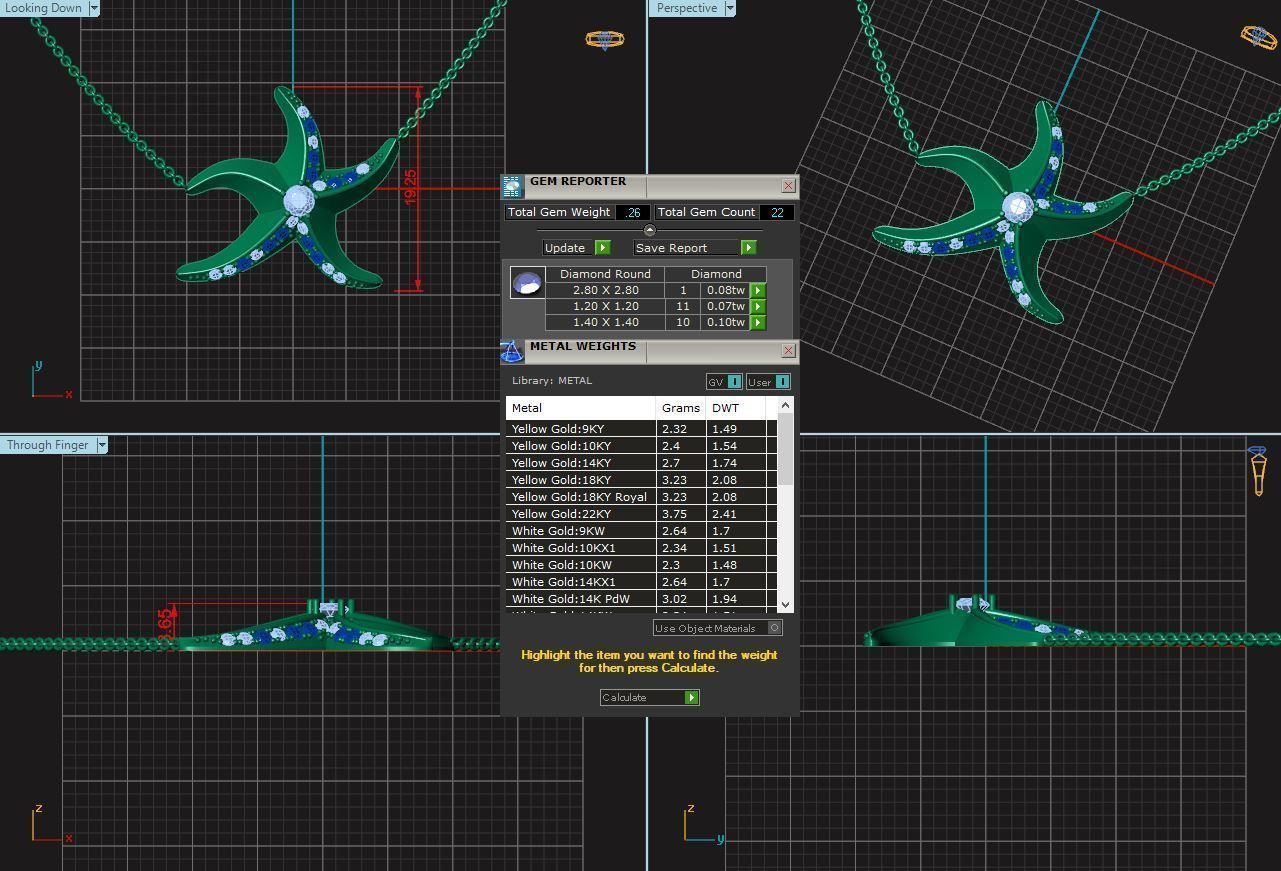Screen dimensions: 1281x871
Task: Click green arrow for 1.40 X 1.40 diamond row
Action: 758,322
